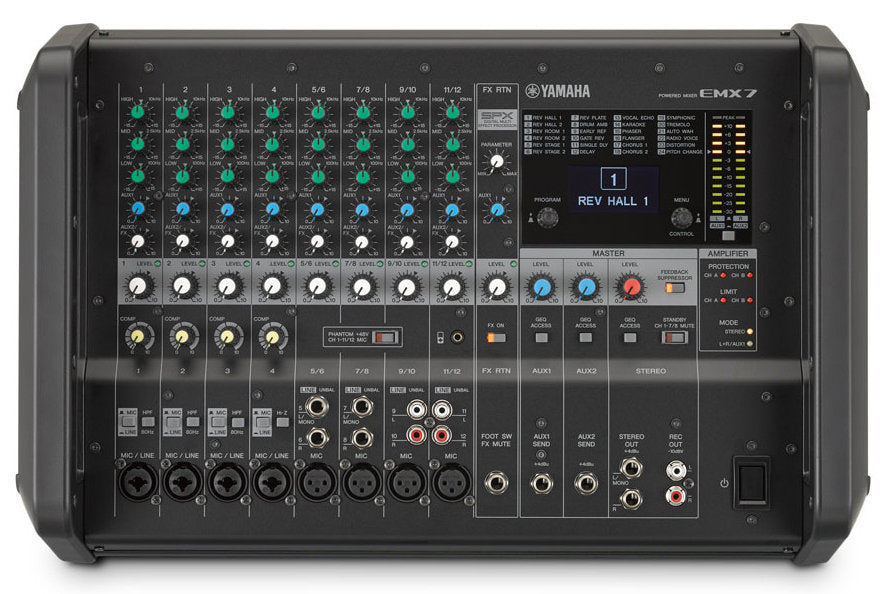This screenshot has width=890, height=594.
Task: Click the red STEREO master LEVEL knob
Action: [x=631, y=285]
